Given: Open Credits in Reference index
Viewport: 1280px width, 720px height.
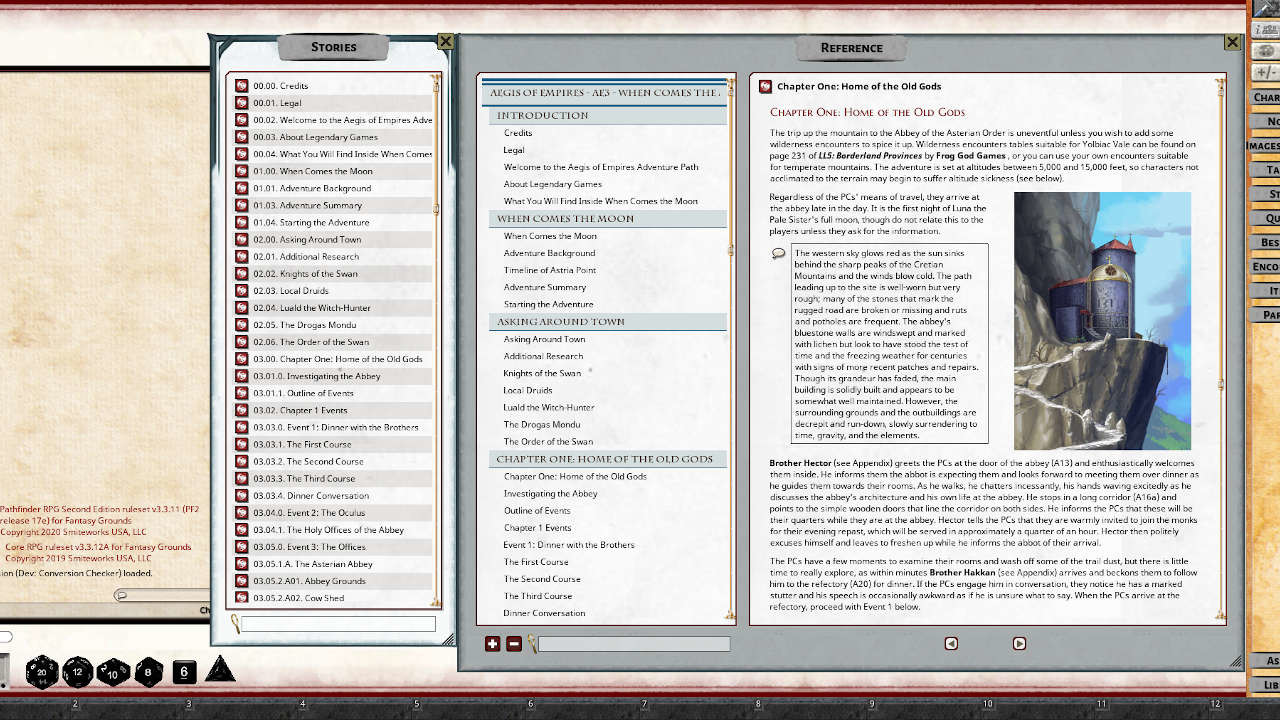Looking at the screenshot, I should (518, 133).
